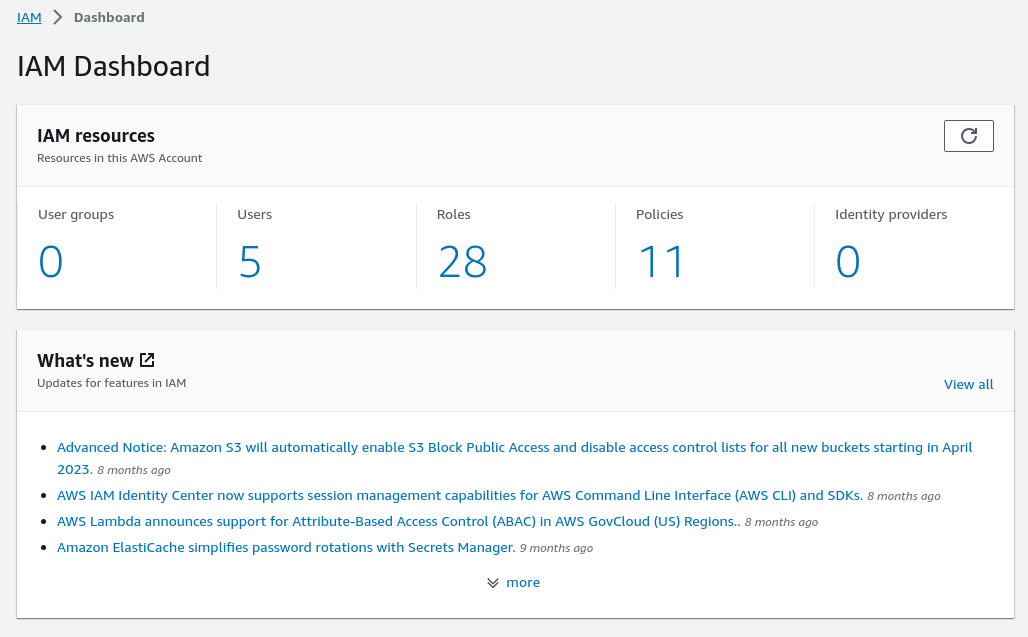Click View all updates link
The image size is (1028, 637).
click(x=968, y=384)
